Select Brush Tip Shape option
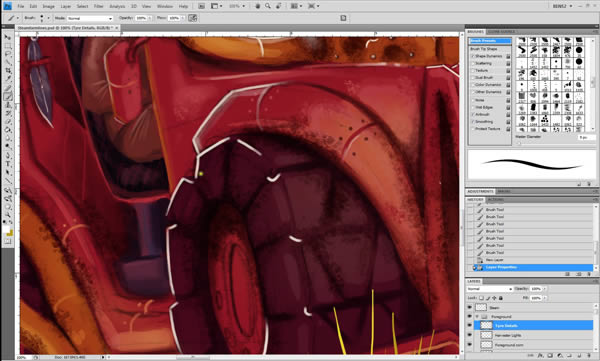This screenshot has height=361, width=600. pos(484,49)
